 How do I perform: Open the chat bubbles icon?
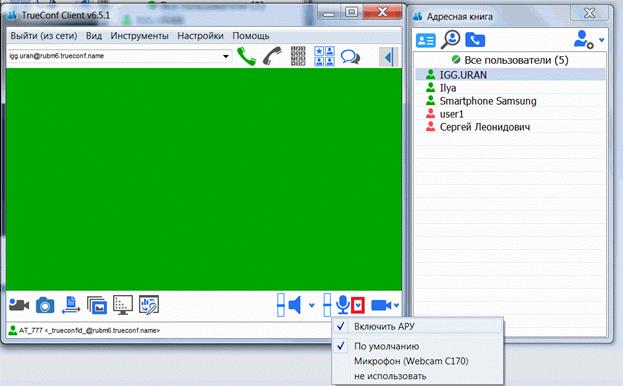pos(350,57)
